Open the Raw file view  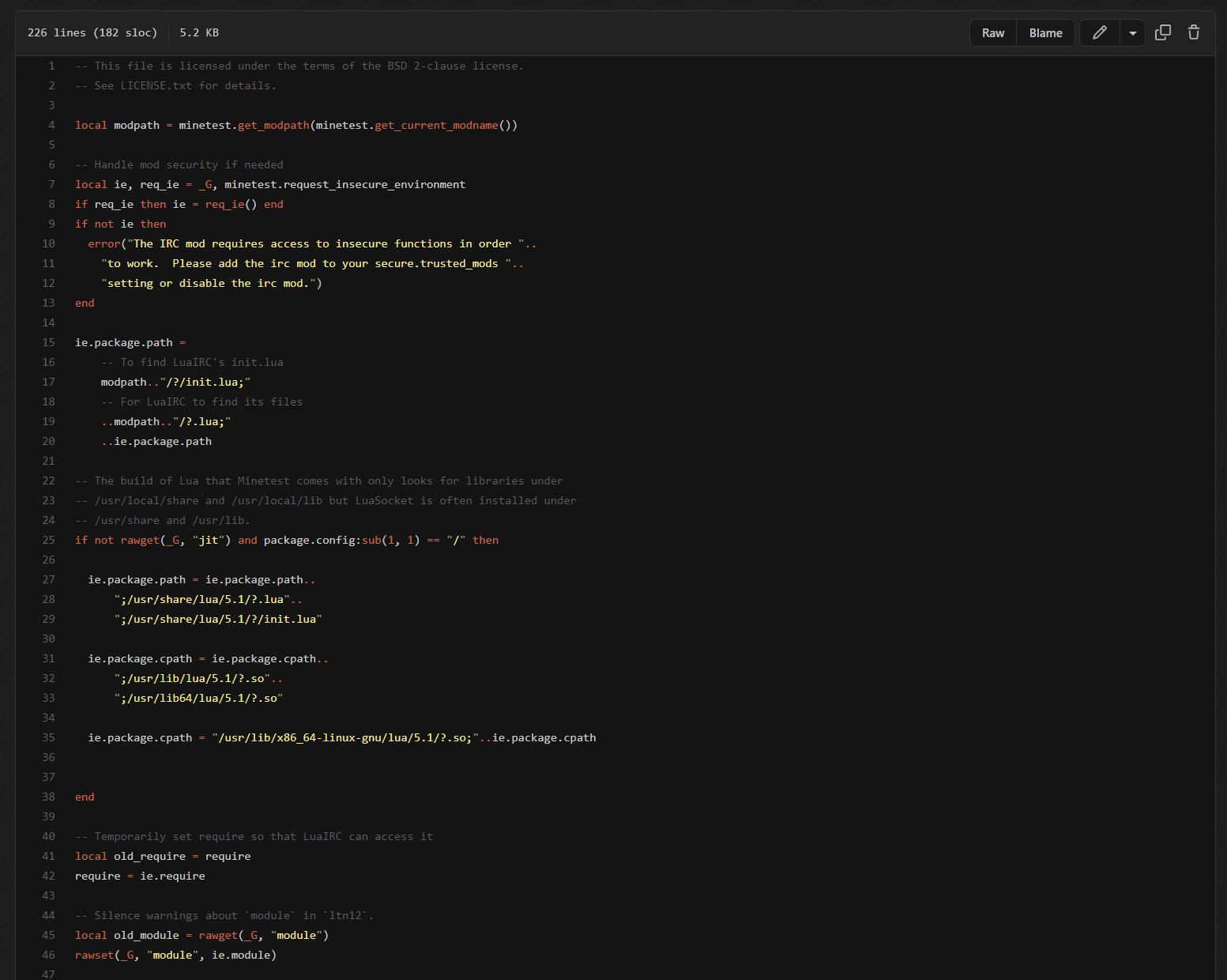pyautogui.click(x=992, y=33)
